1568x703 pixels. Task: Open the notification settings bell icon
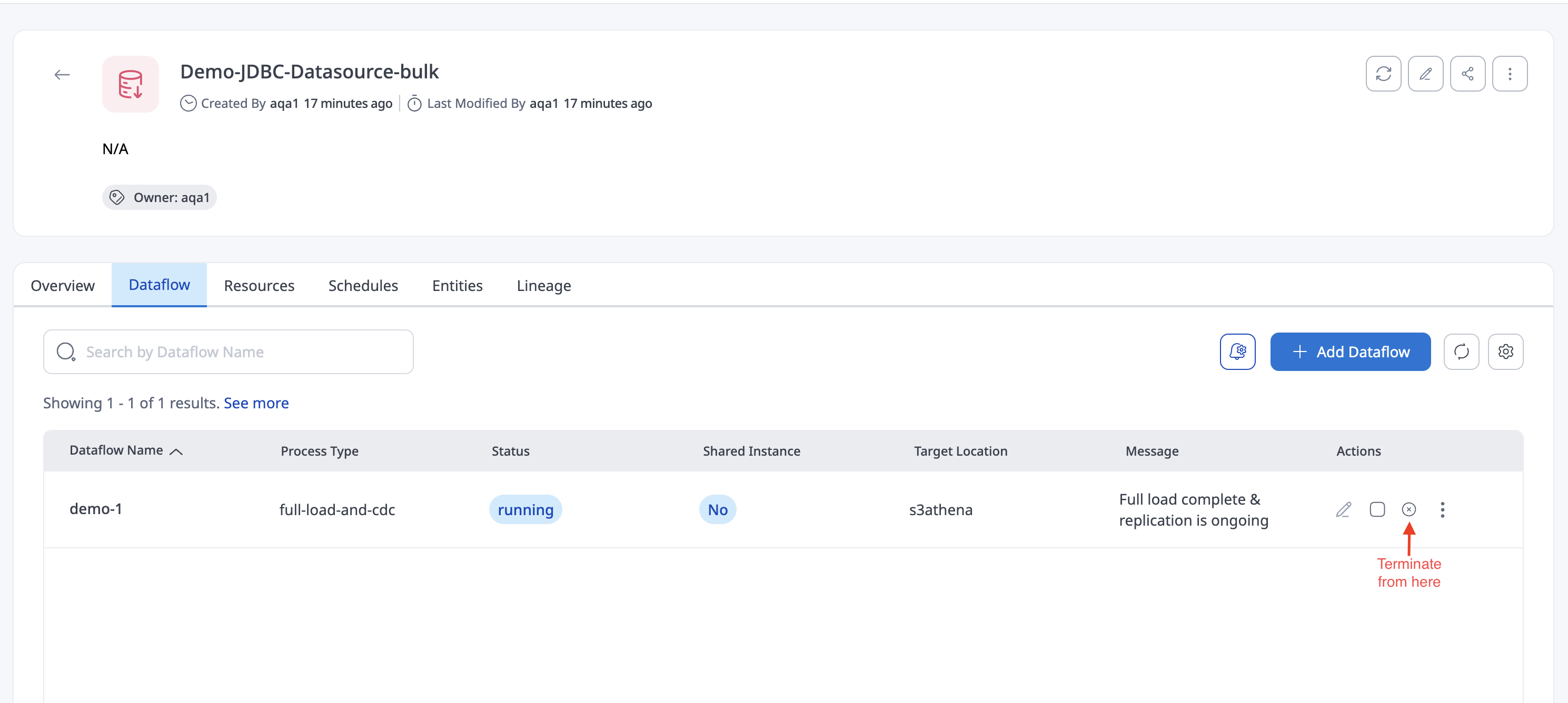(1237, 352)
